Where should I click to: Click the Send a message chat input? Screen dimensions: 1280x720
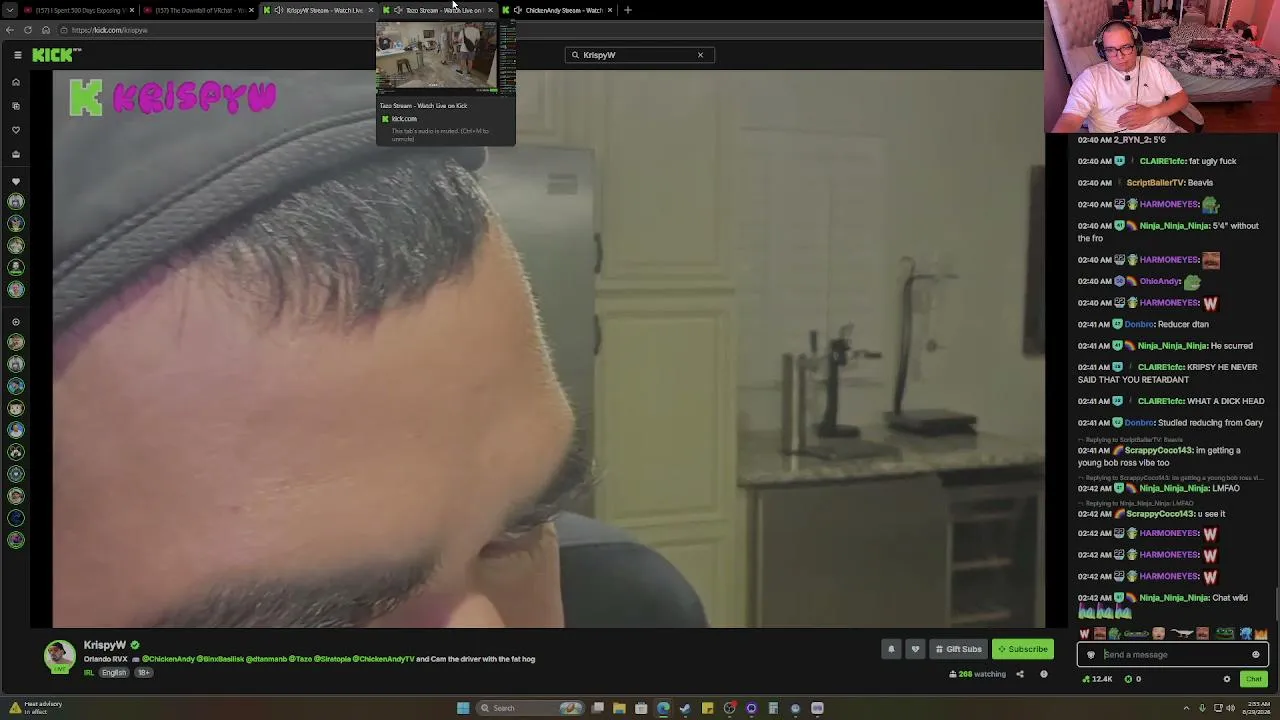1174,655
